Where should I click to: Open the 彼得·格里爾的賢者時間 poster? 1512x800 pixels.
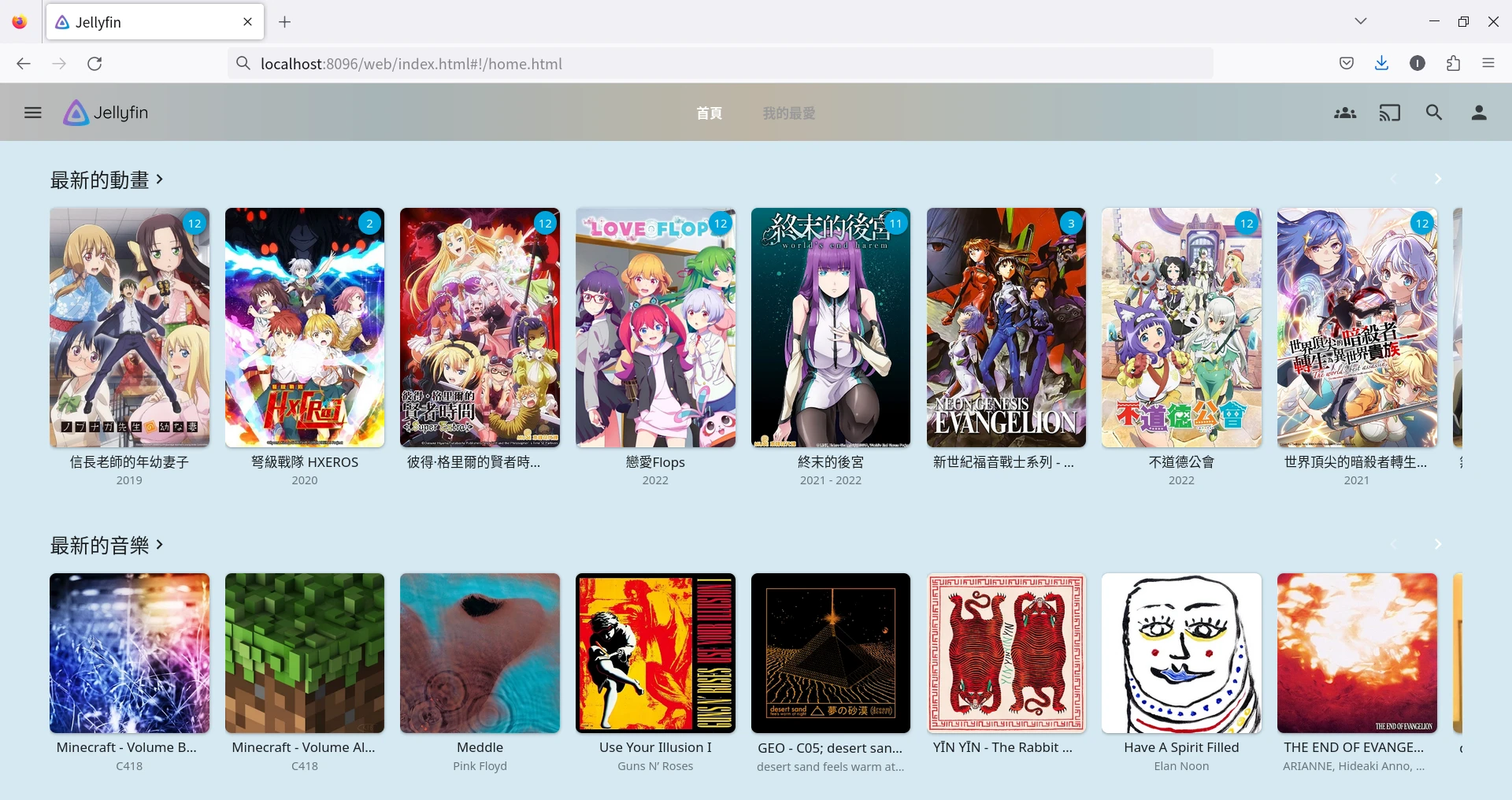[x=480, y=328]
